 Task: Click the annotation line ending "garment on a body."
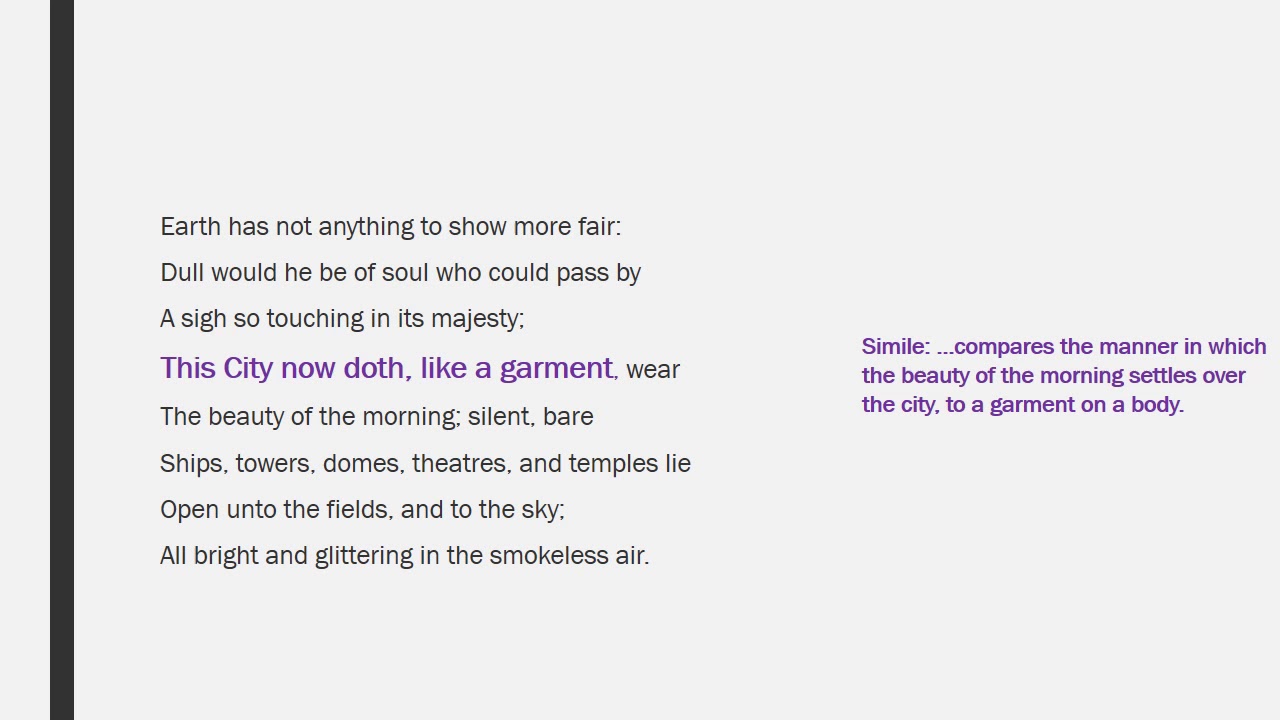pos(1022,405)
